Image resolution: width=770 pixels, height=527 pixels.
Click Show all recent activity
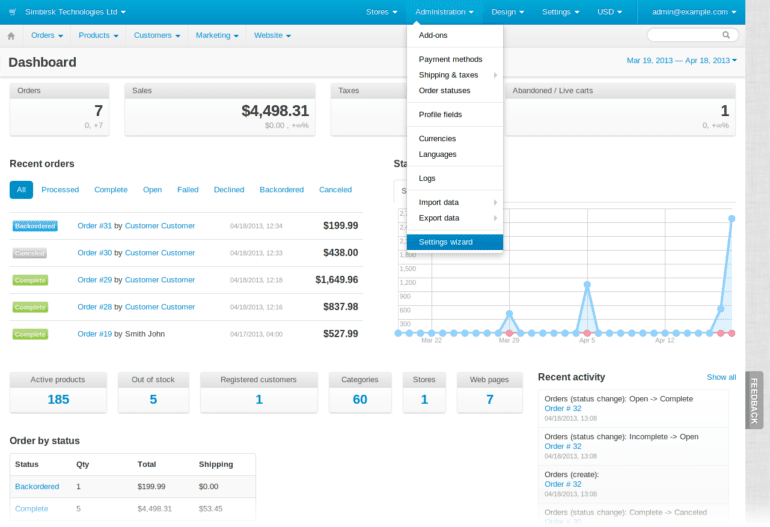721,377
